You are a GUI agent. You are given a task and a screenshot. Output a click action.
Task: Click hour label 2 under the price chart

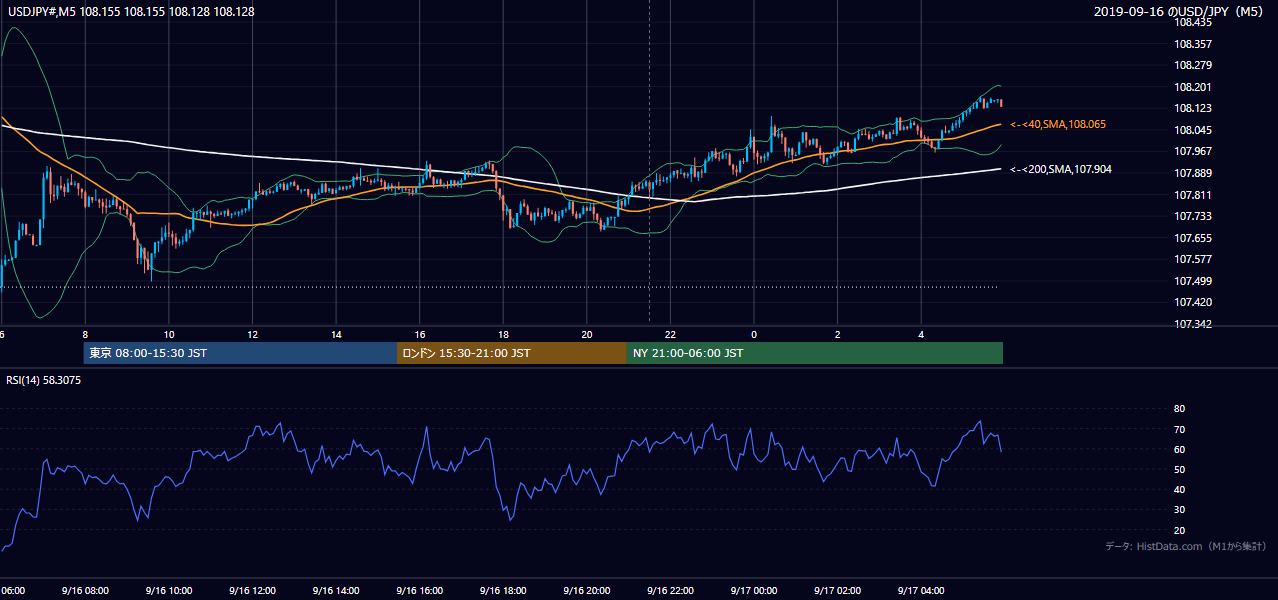coord(838,334)
